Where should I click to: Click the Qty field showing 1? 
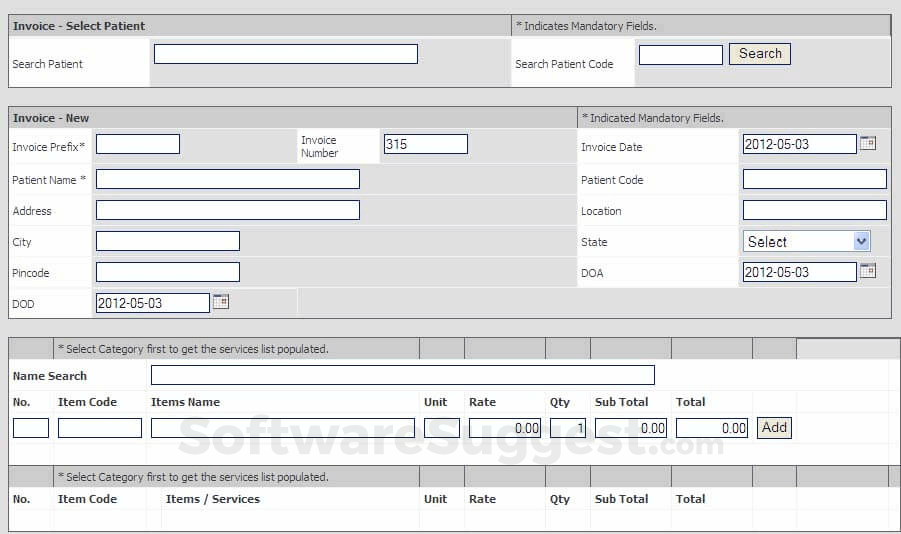point(567,428)
